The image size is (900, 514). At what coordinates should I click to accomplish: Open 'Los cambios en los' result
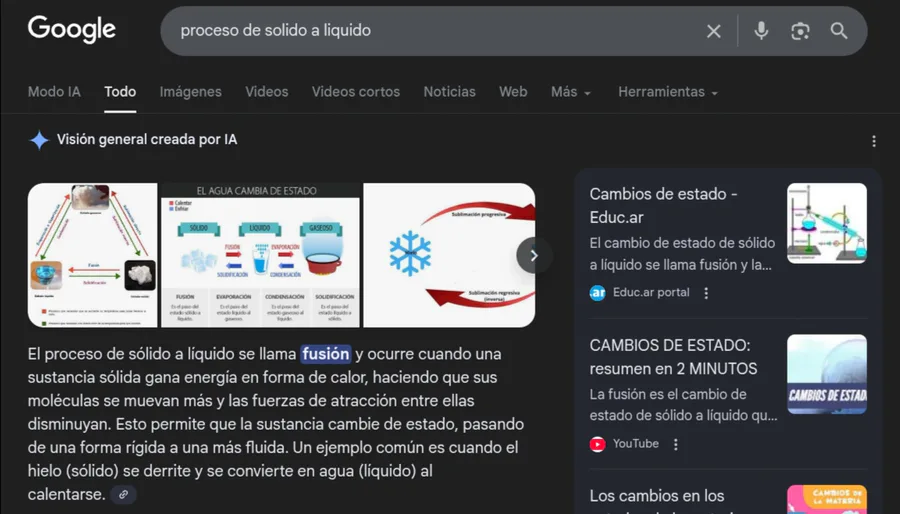[657, 497]
